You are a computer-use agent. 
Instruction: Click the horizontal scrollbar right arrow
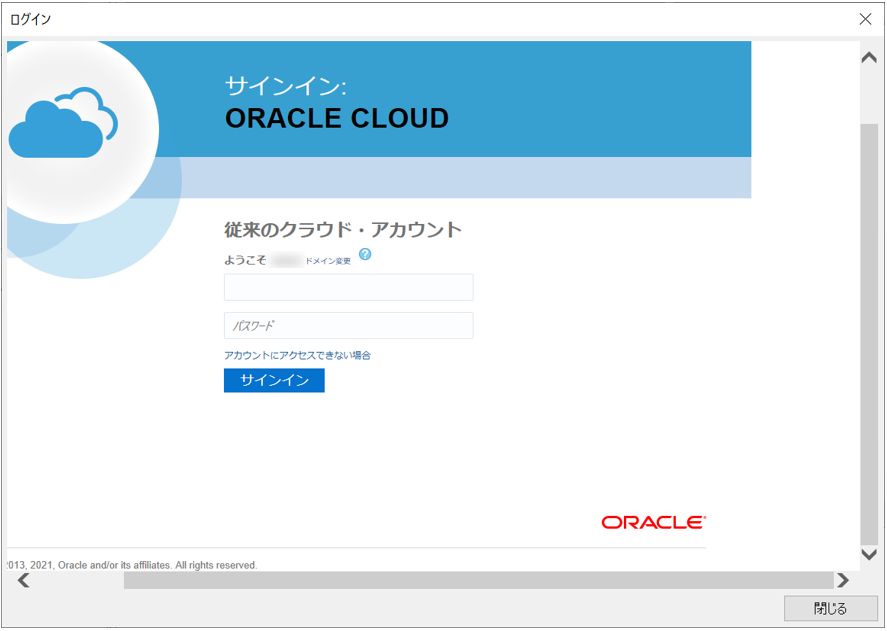pos(842,580)
